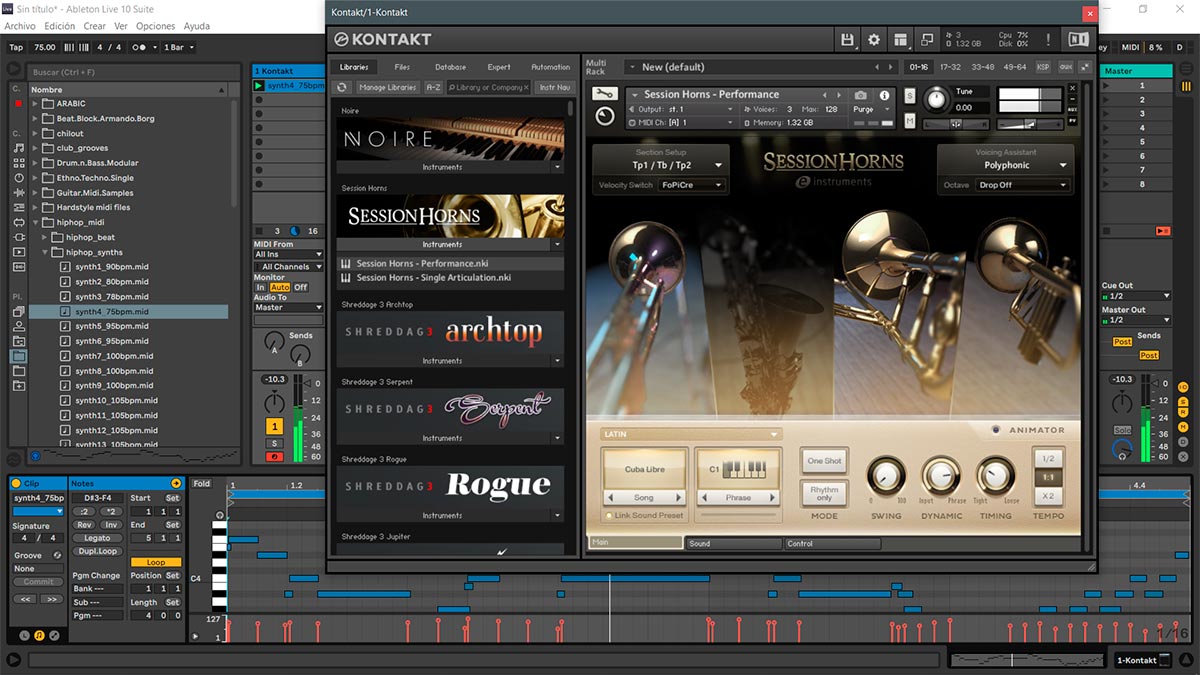Open the Instruments category icon in Ableton browser
The image size is (1200, 675).
pyautogui.click(x=18, y=177)
